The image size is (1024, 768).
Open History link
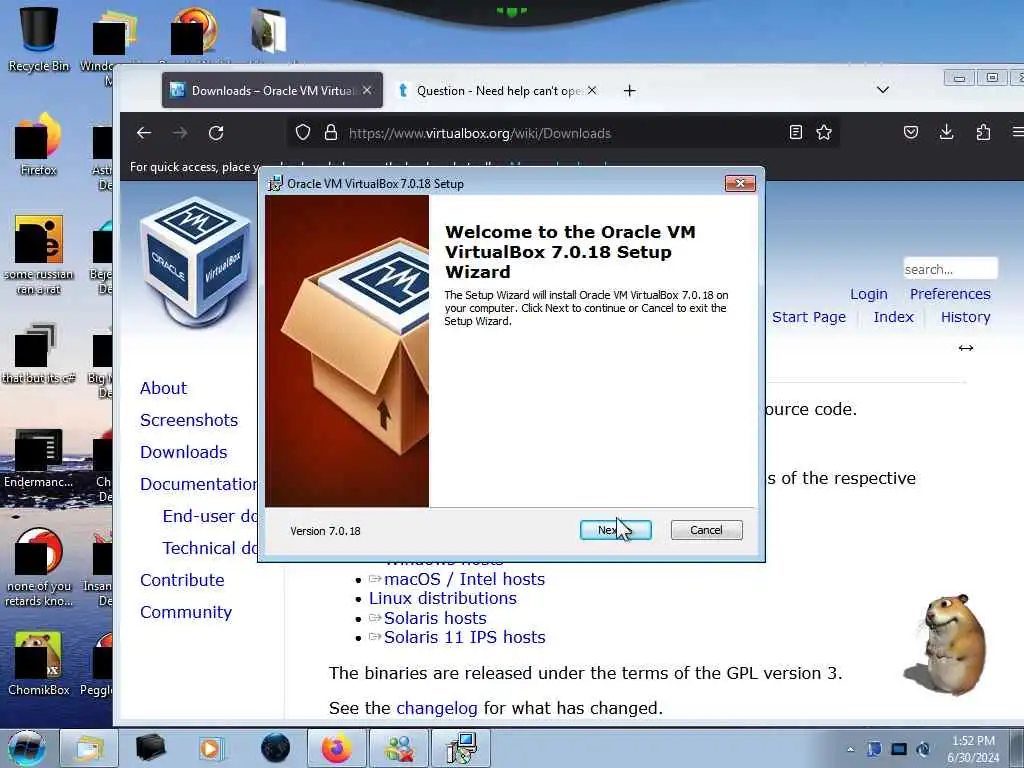[965, 317]
